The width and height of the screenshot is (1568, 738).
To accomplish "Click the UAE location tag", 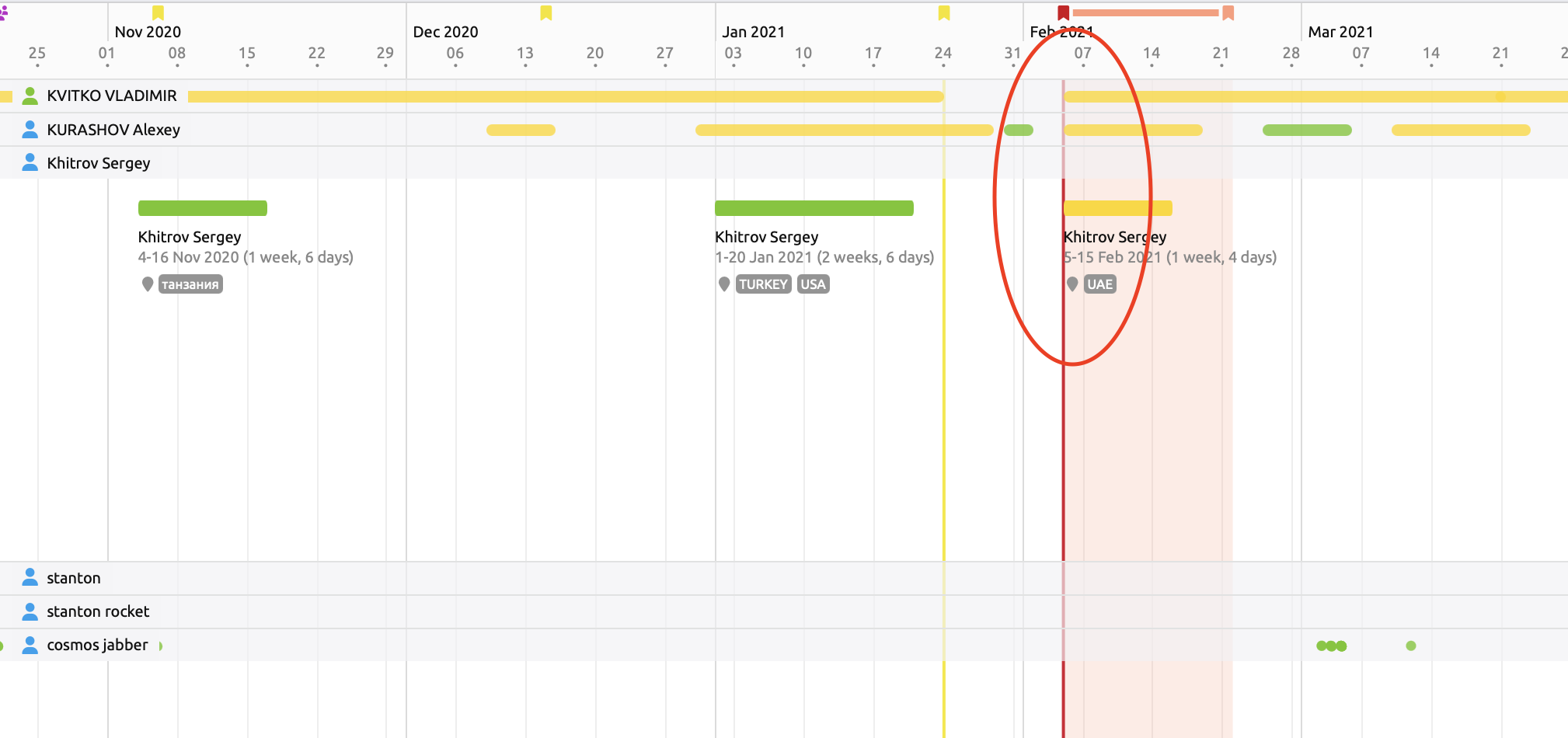I will [1100, 284].
